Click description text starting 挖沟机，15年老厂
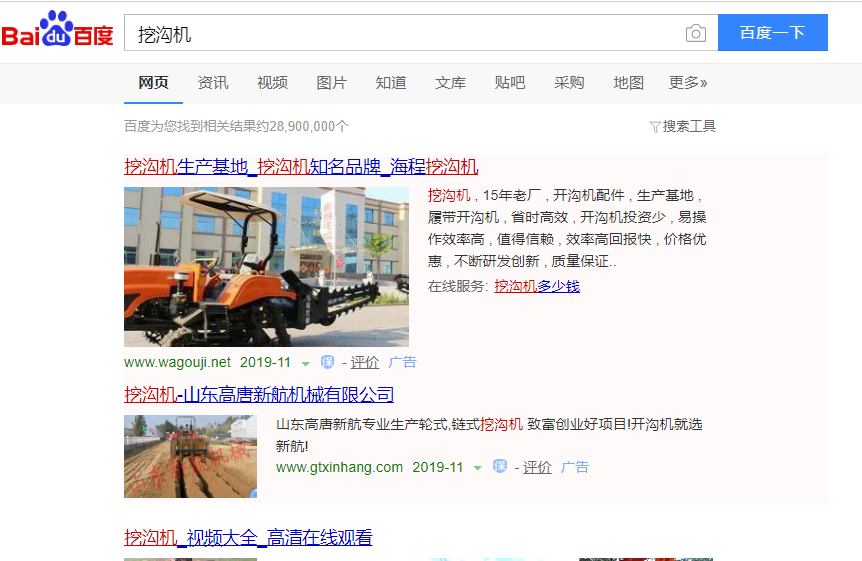This screenshot has height=561, width=862. pos(567,228)
